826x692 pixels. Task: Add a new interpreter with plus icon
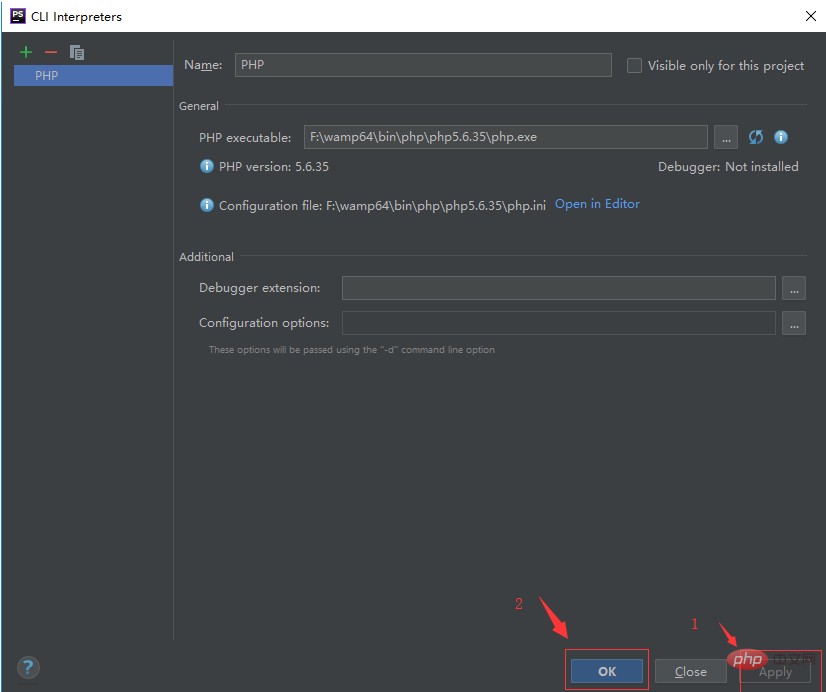pos(26,52)
